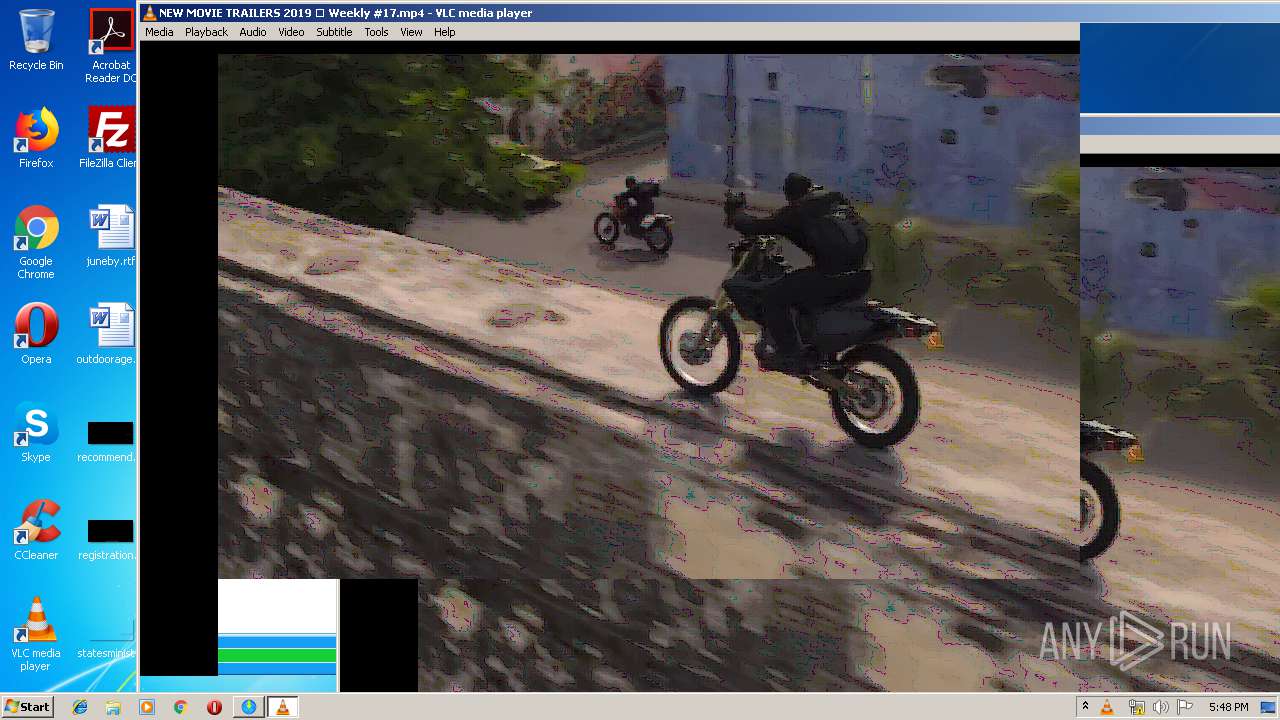
Task: Click the blue download app taskbar button
Action: click(x=248, y=707)
